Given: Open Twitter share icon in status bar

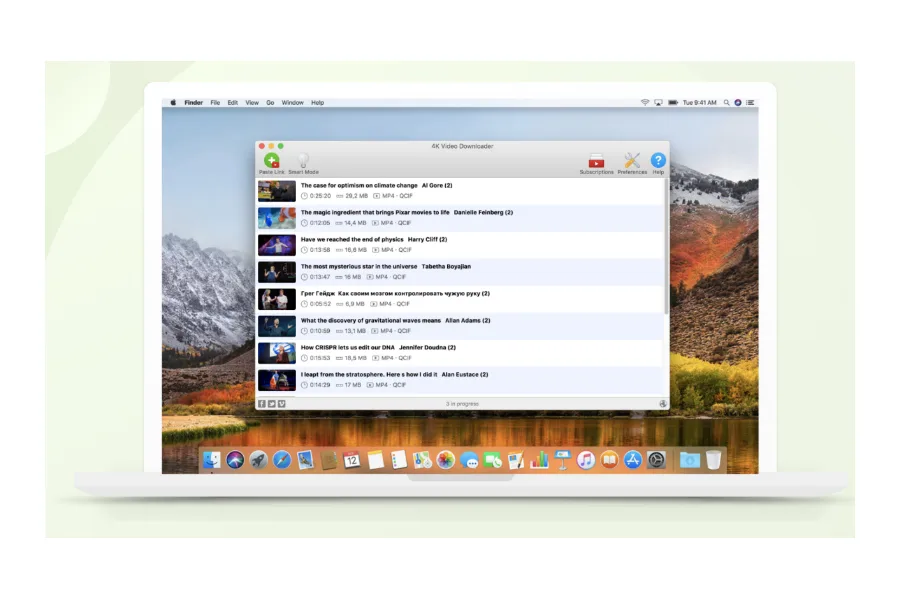Looking at the screenshot, I should tap(271, 404).
